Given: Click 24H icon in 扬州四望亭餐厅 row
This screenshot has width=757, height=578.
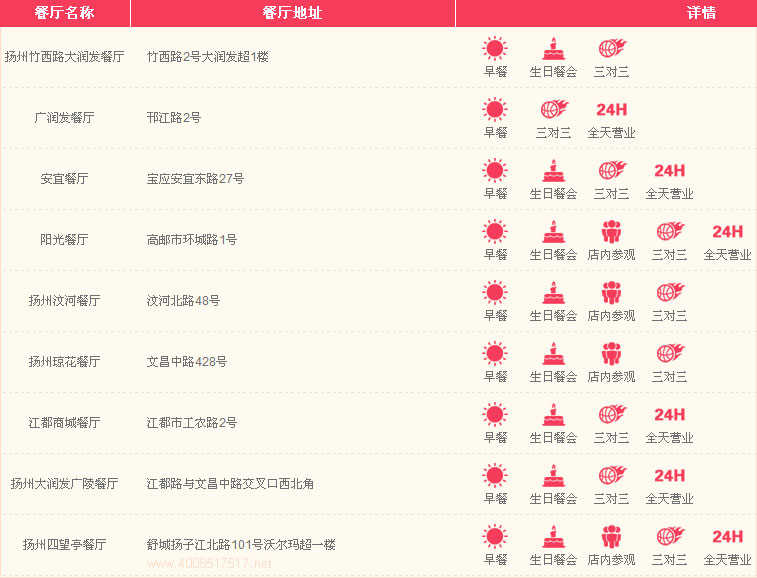Looking at the screenshot, I should (728, 536).
